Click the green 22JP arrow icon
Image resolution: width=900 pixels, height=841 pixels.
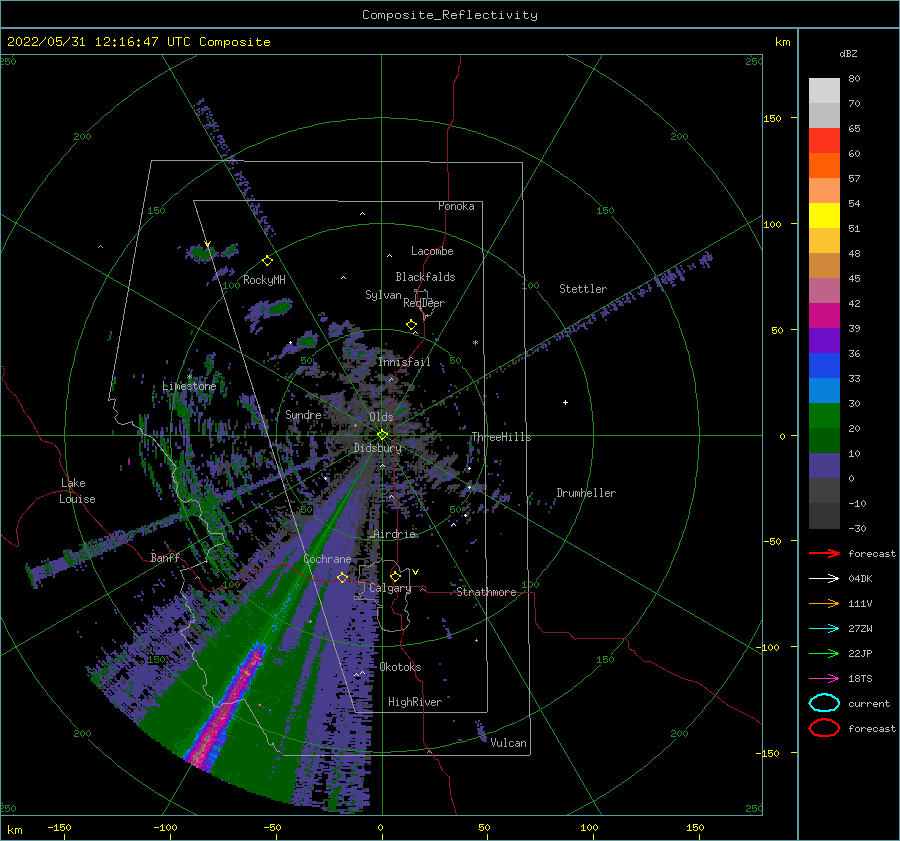[x=824, y=653]
